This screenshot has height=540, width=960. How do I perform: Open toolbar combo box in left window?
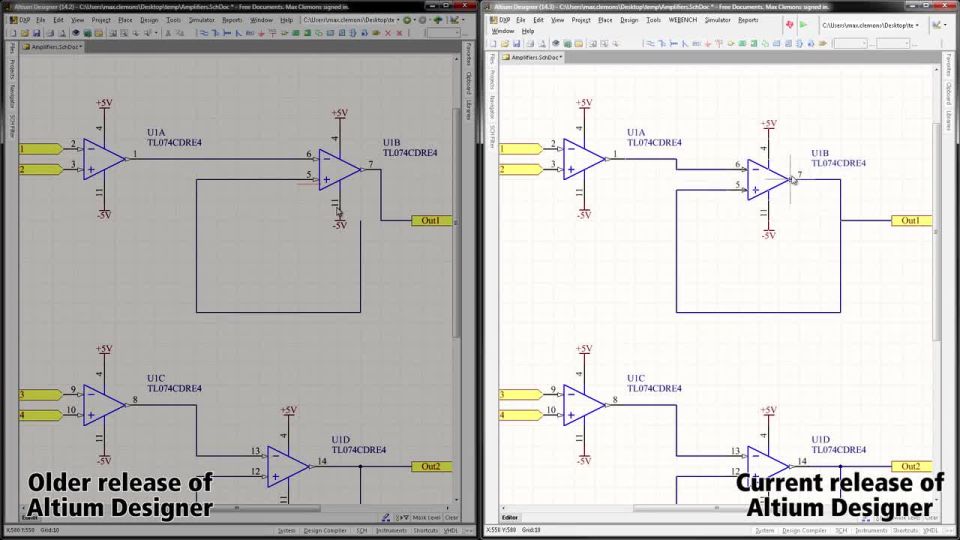(443, 33)
